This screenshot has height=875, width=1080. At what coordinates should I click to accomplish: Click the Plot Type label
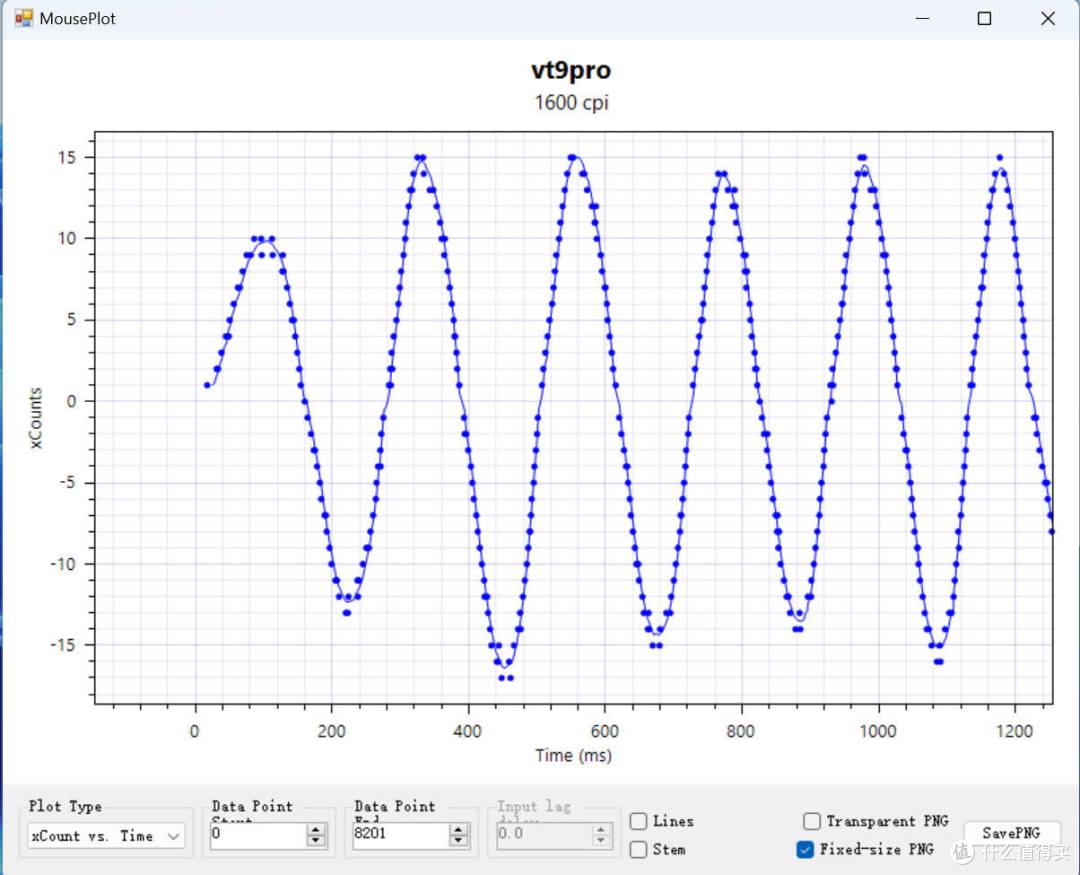(x=65, y=806)
